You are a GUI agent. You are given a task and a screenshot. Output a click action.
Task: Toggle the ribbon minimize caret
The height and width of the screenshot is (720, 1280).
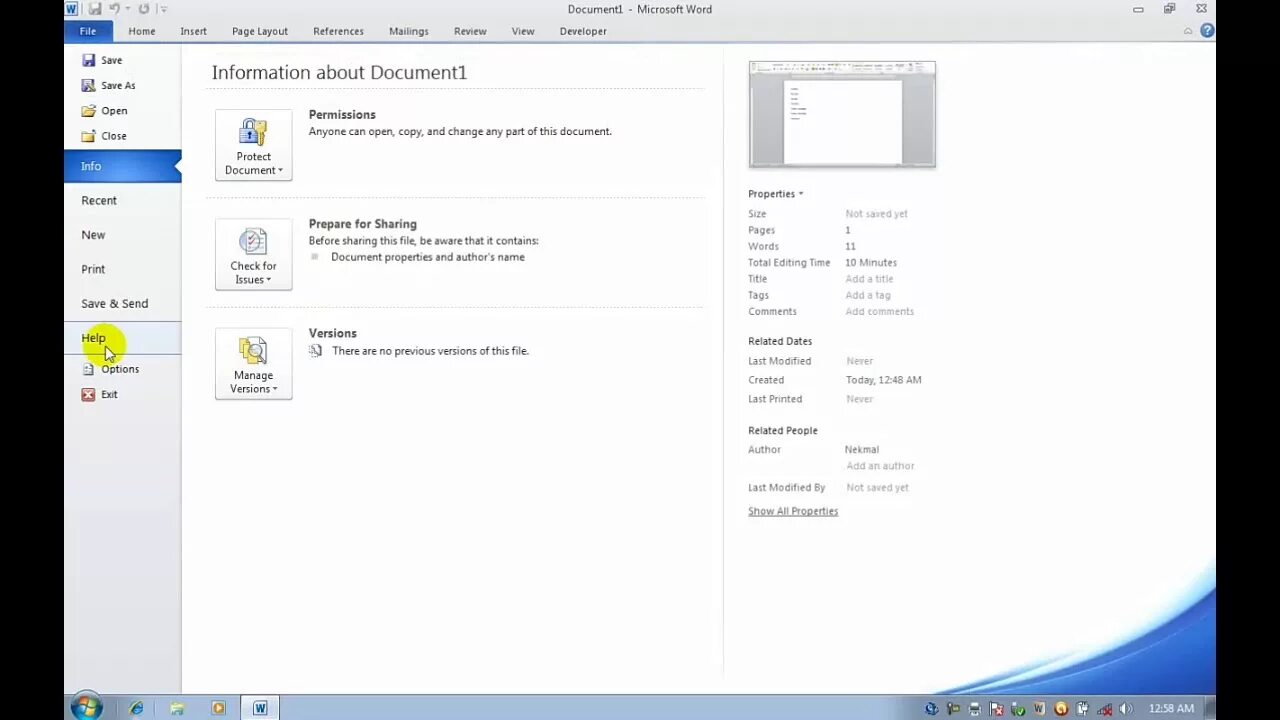pos(1188,31)
